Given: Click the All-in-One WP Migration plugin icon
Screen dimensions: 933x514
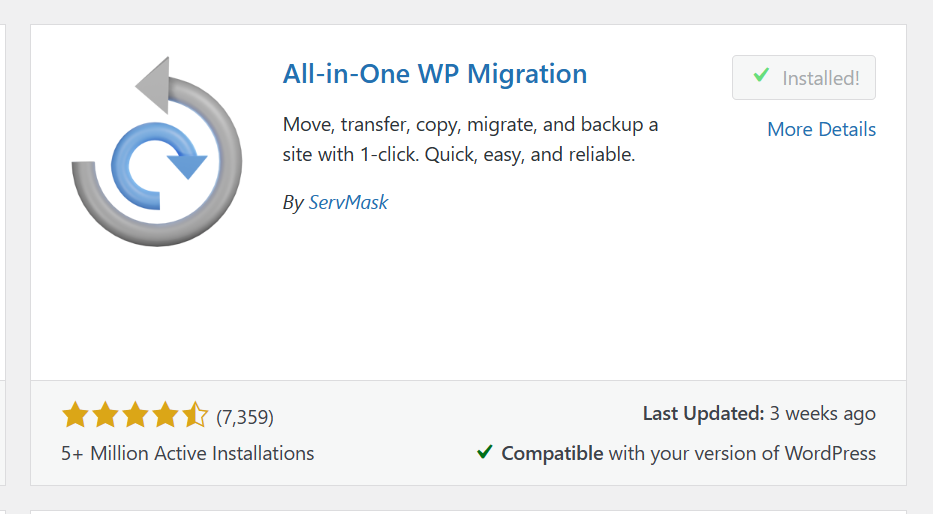Looking at the screenshot, I should click(157, 151).
